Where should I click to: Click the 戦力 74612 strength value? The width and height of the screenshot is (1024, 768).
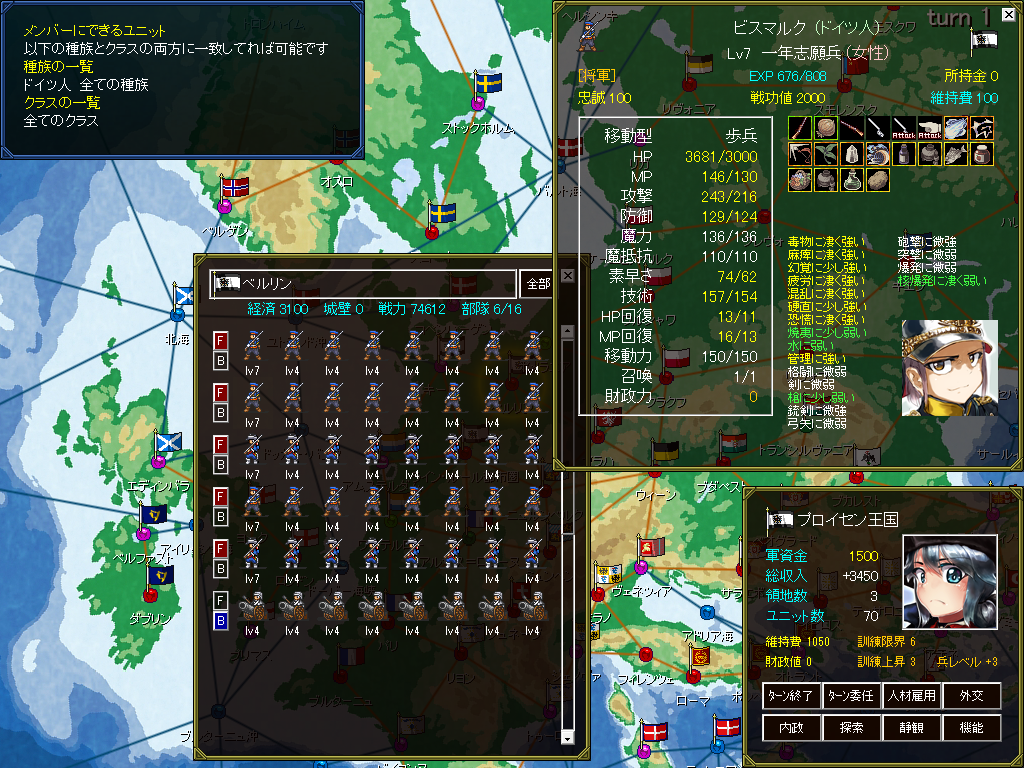tap(412, 309)
